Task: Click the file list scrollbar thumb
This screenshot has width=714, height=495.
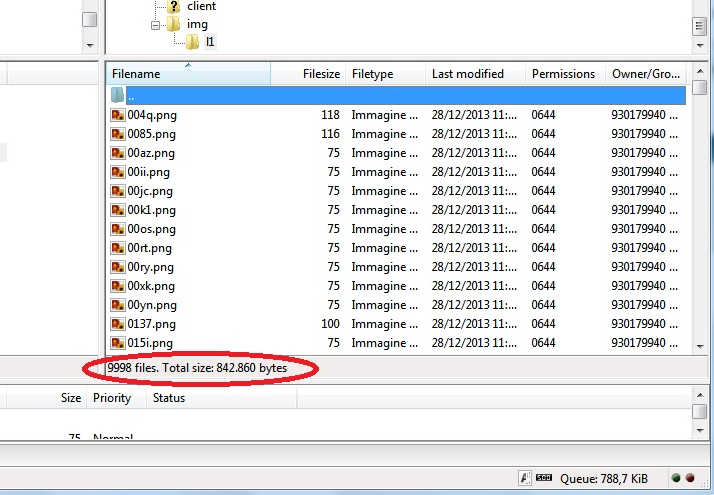Action: click(699, 87)
